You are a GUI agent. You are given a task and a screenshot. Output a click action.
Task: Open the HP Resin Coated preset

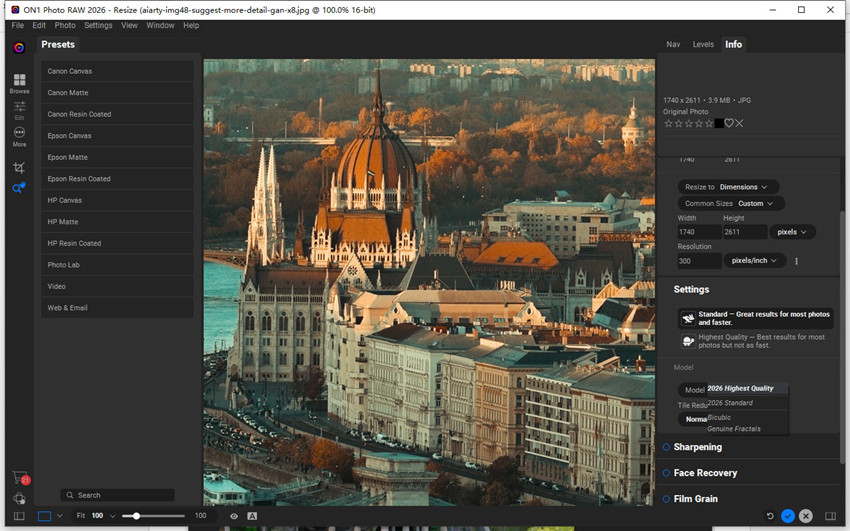[x=117, y=243]
